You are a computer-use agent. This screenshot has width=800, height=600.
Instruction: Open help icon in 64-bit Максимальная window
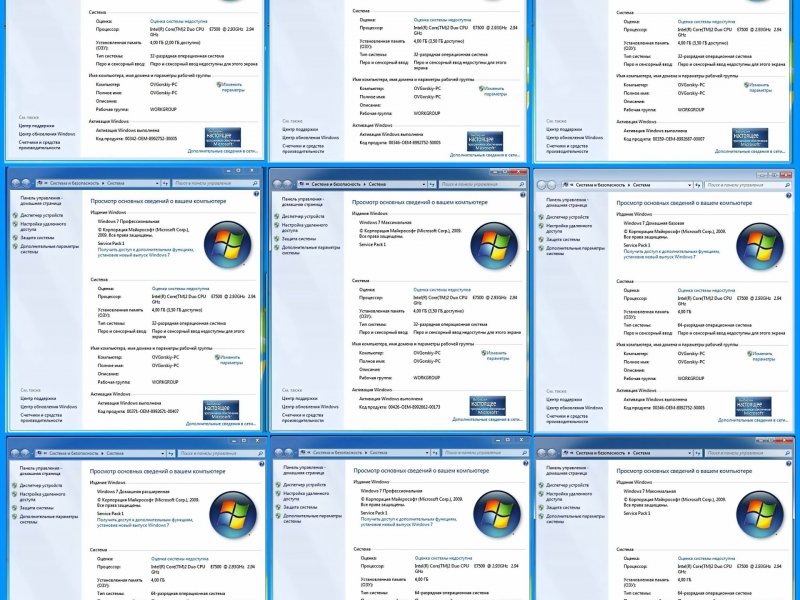tap(789, 464)
